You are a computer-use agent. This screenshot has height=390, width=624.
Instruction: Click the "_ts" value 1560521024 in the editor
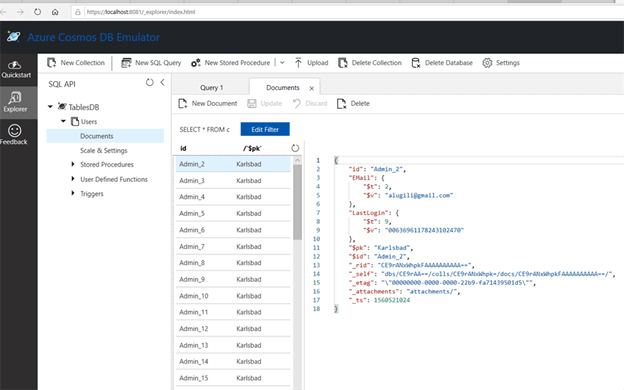[392, 300]
